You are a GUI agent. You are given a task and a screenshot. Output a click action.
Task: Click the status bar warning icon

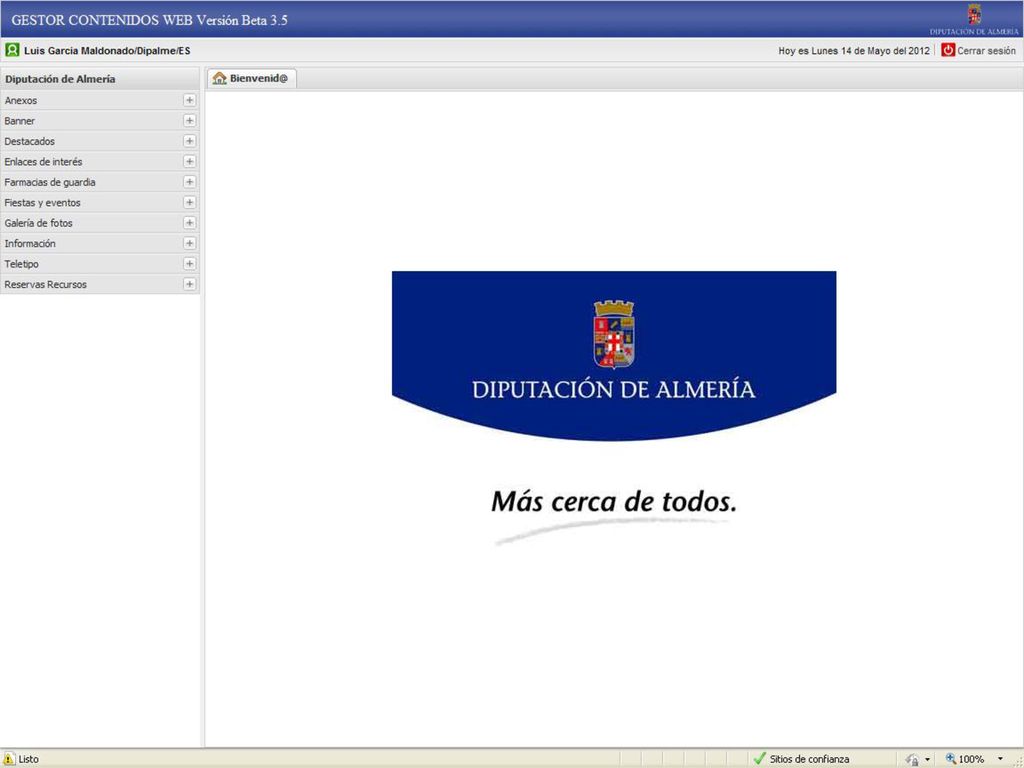pos(9,758)
